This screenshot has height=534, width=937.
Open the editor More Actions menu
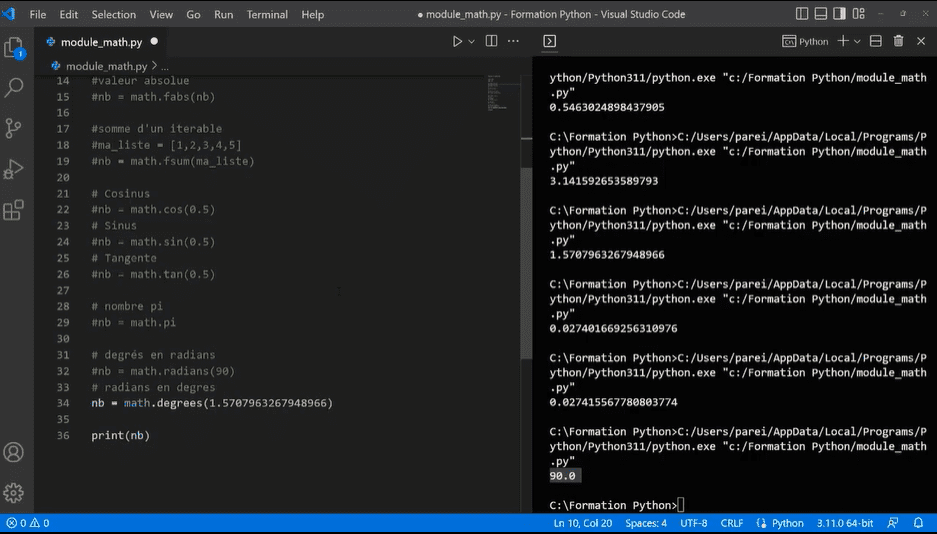tap(513, 41)
